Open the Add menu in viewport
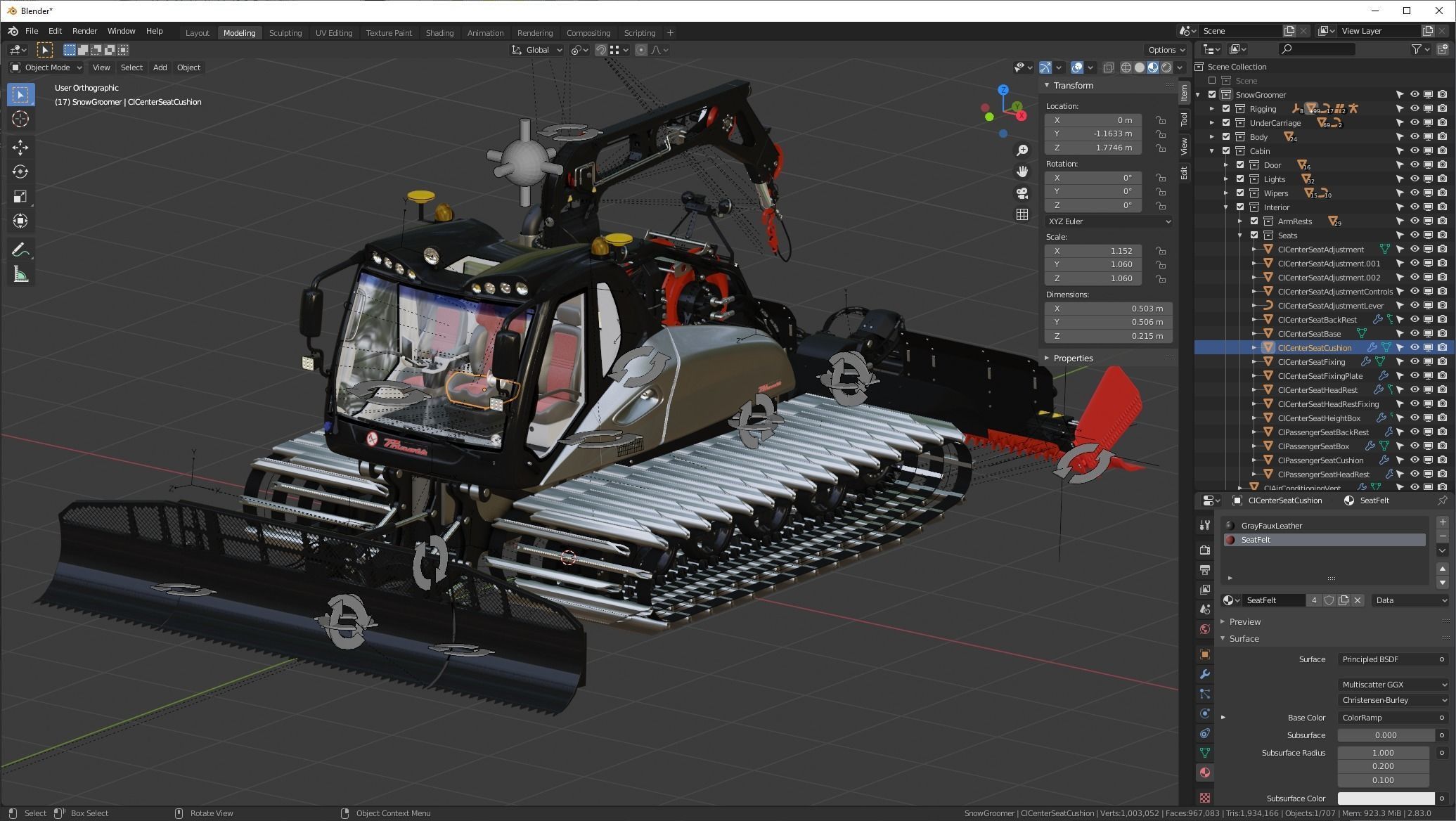 click(x=160, y=67)
